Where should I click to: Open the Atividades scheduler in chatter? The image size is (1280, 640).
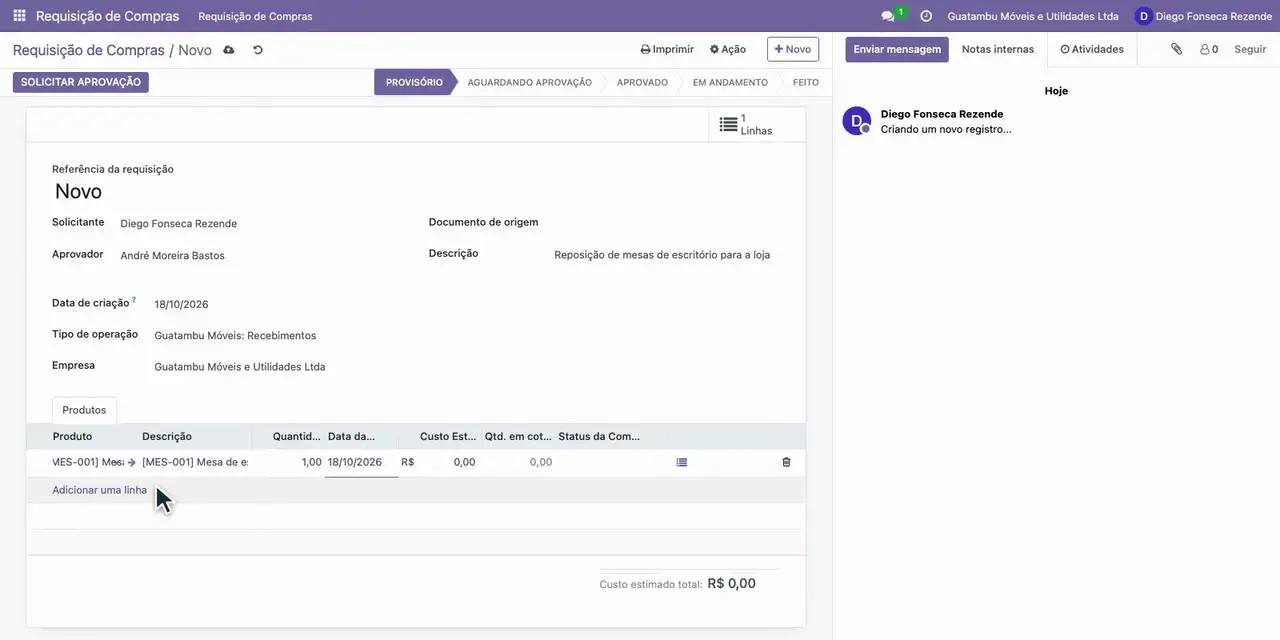coord(1092,49)
